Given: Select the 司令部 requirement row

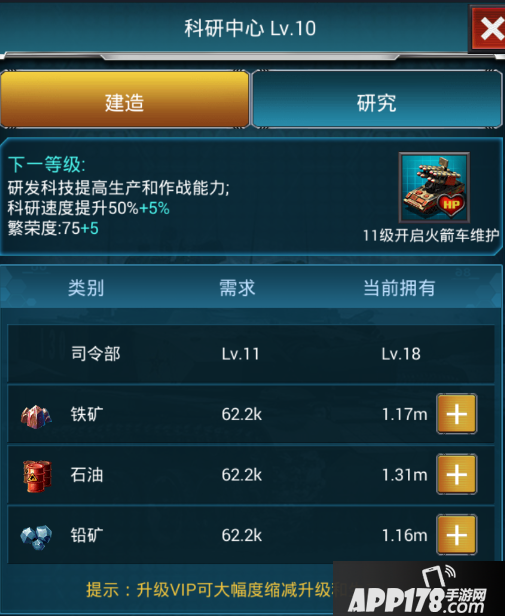Looking at the screenshot, I should 251,354.
